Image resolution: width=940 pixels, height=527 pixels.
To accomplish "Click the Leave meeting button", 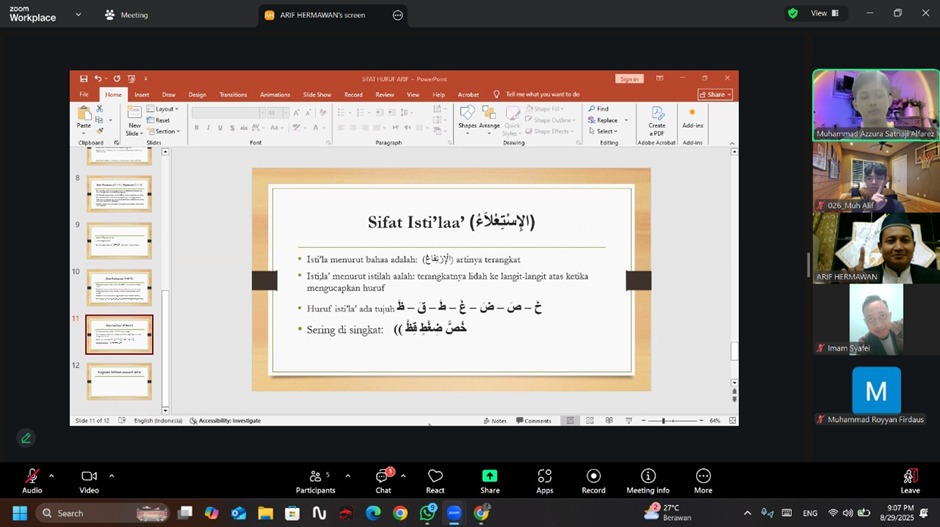I will 909,480.
